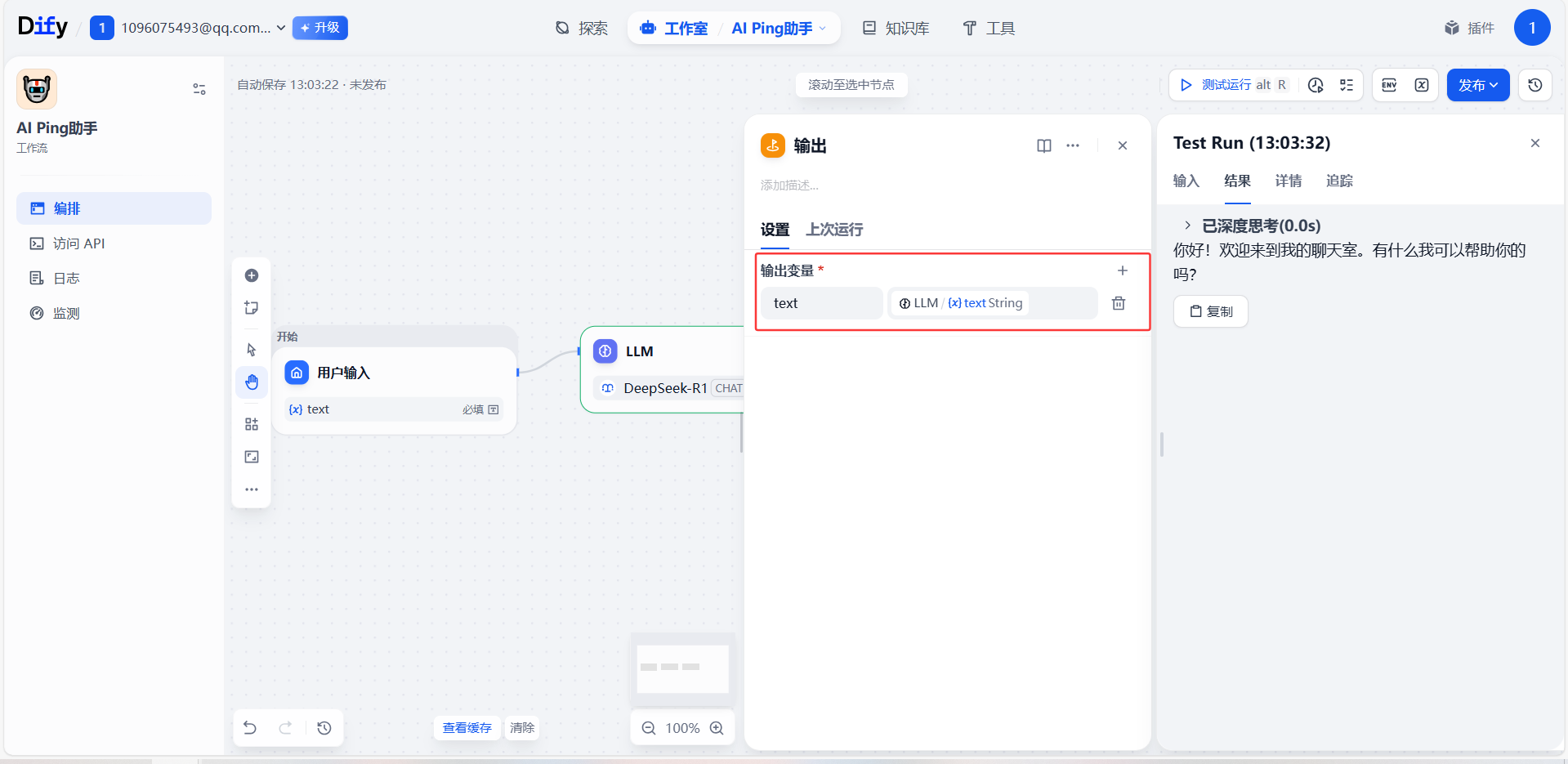Switch to the 上次运行 tab
Screen dimensions: 1568x764
tap(834, 230)
